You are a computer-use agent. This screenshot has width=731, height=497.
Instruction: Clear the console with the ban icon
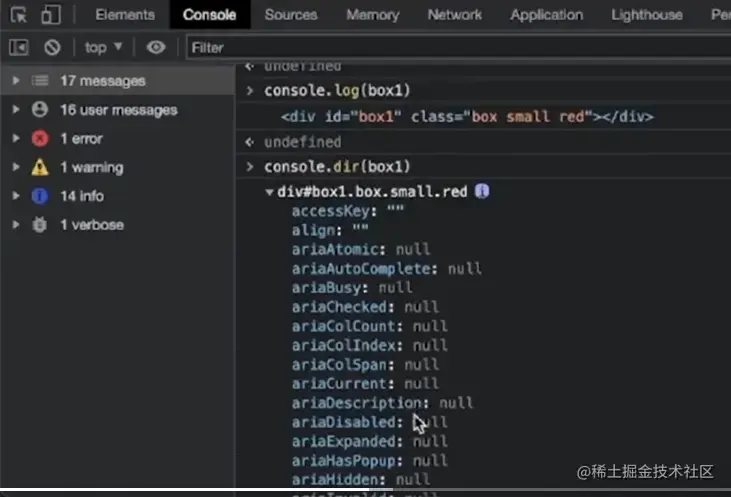(x=52, y=47)
